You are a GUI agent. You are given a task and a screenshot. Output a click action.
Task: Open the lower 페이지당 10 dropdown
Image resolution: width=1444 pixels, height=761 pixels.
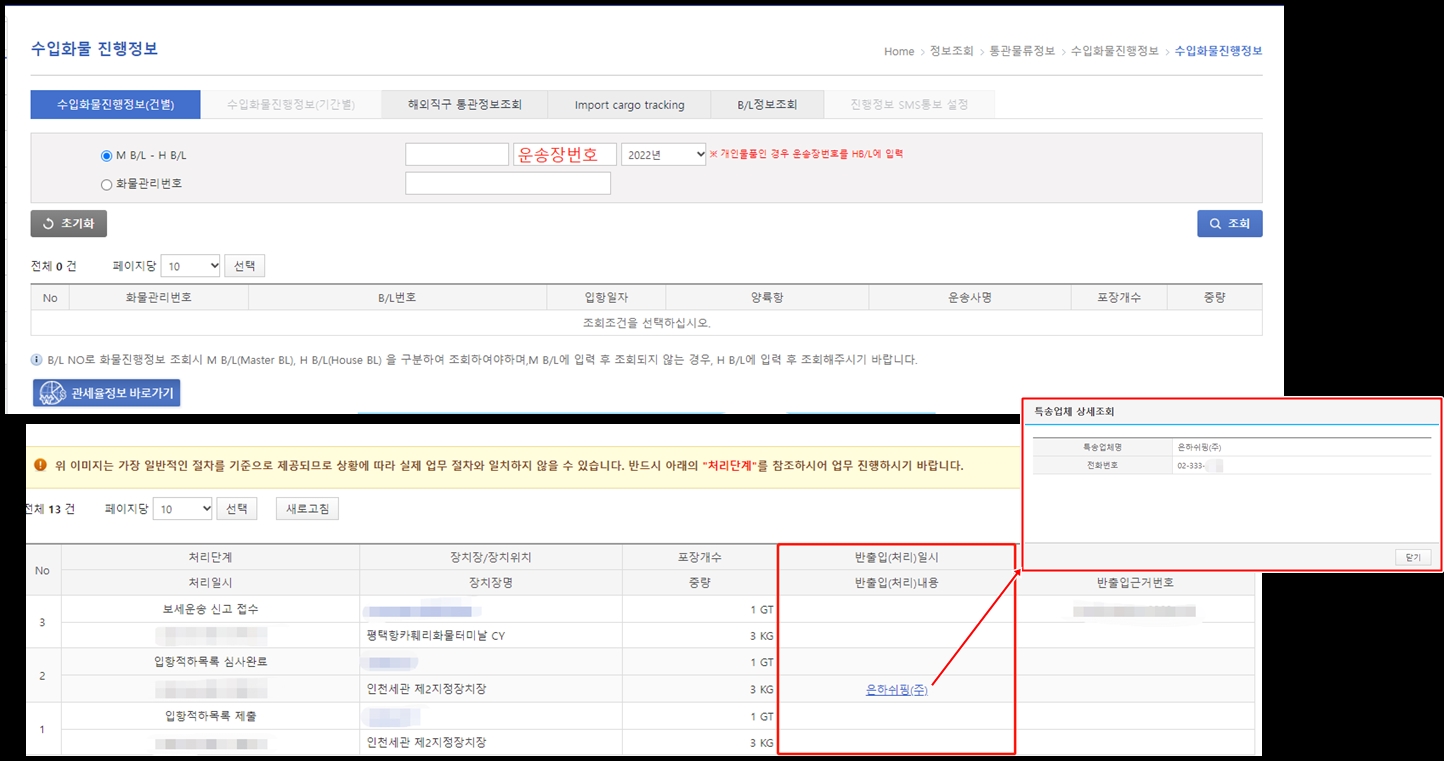[x=183, y=509]
